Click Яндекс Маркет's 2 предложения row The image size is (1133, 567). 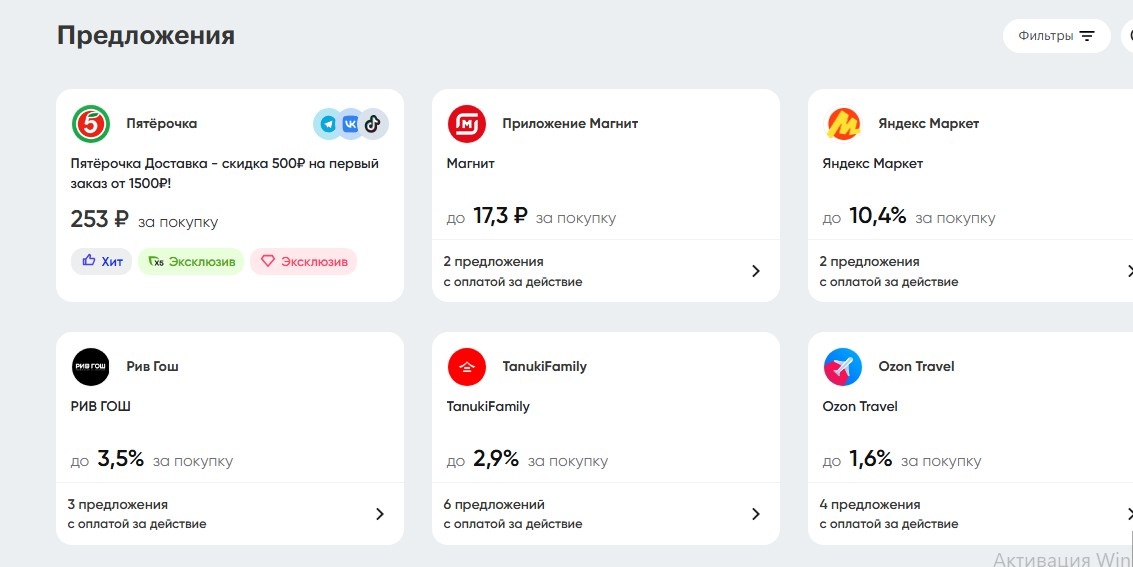pyautogui.click(x=970, y=271)
